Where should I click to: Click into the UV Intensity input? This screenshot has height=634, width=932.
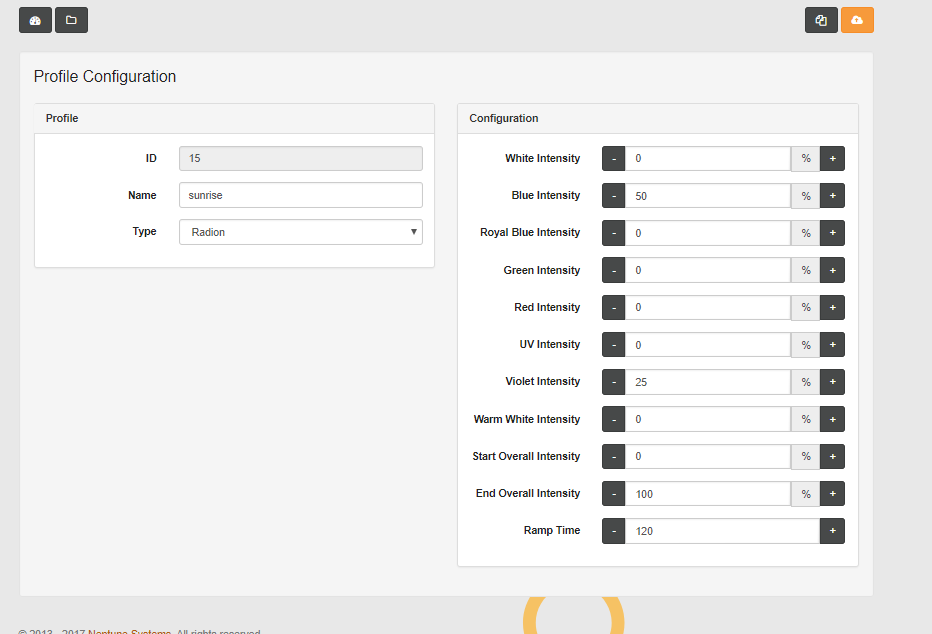click(x=708, y=345)
